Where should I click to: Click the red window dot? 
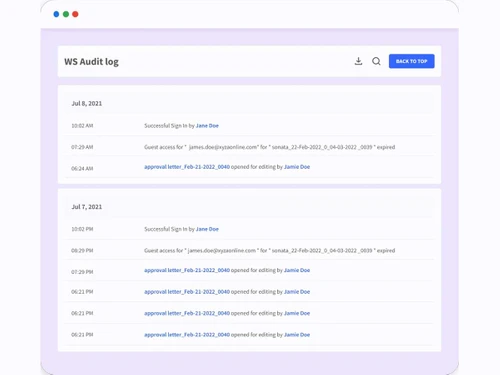[75, 14]
